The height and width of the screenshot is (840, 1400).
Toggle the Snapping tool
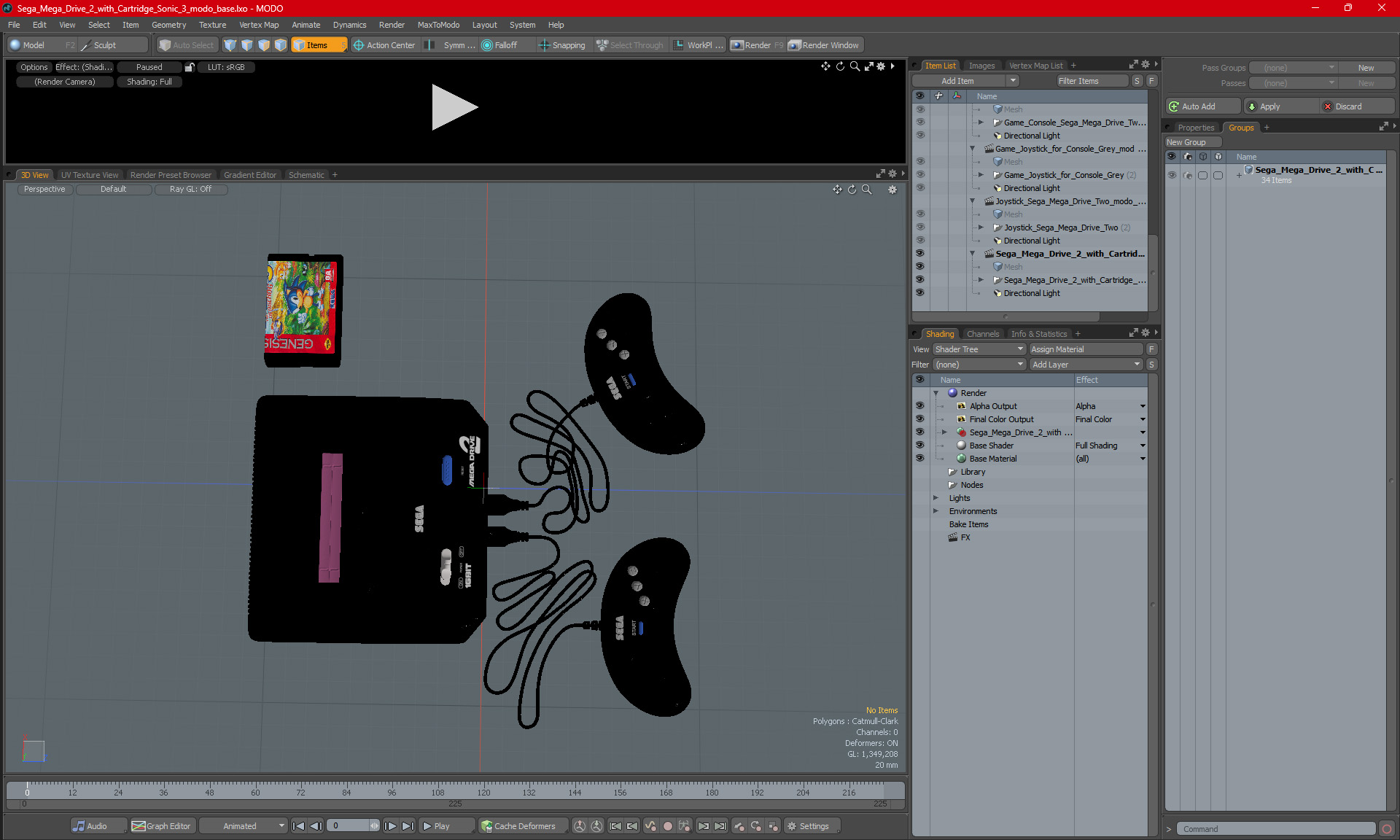click(562, 45)
